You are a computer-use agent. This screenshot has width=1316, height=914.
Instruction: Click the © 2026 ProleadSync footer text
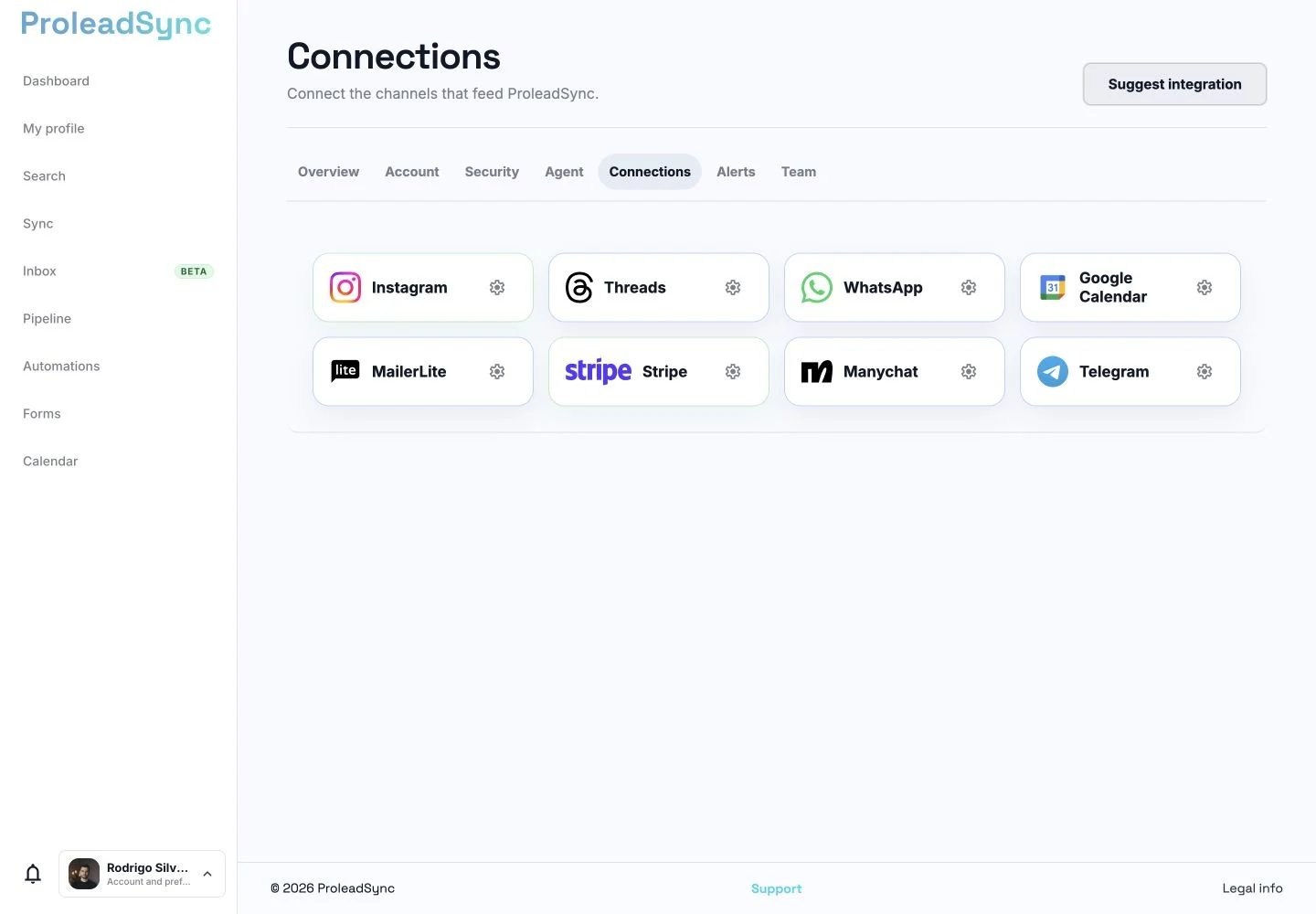(x=333, y=888)
